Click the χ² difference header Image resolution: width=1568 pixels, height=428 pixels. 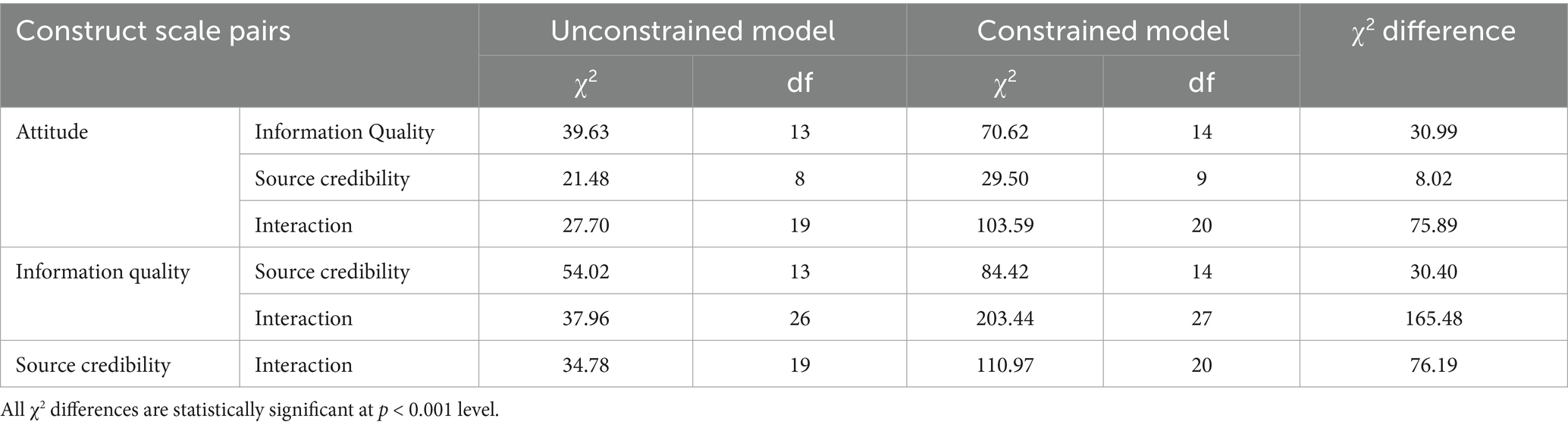(1433, 30)
